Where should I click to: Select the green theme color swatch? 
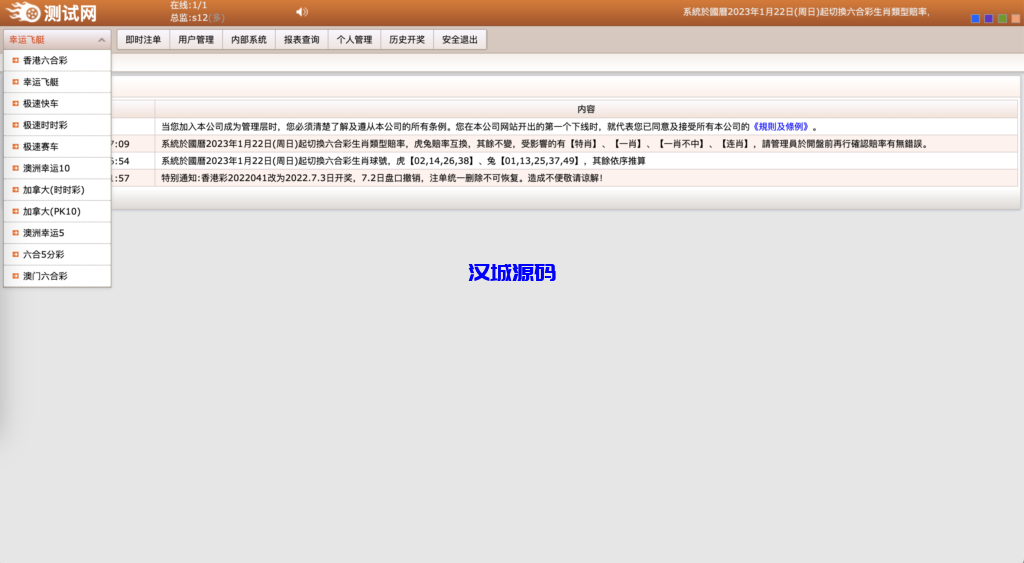click(x=1002, y=18)
